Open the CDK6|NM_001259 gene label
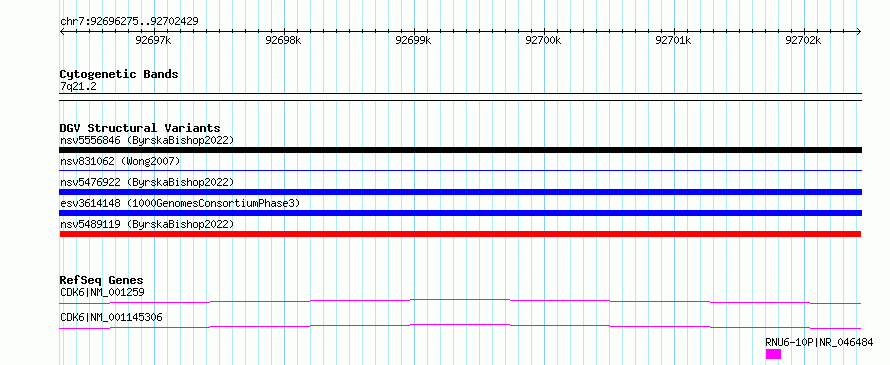890x365 pixels. [x=102, y=293]
